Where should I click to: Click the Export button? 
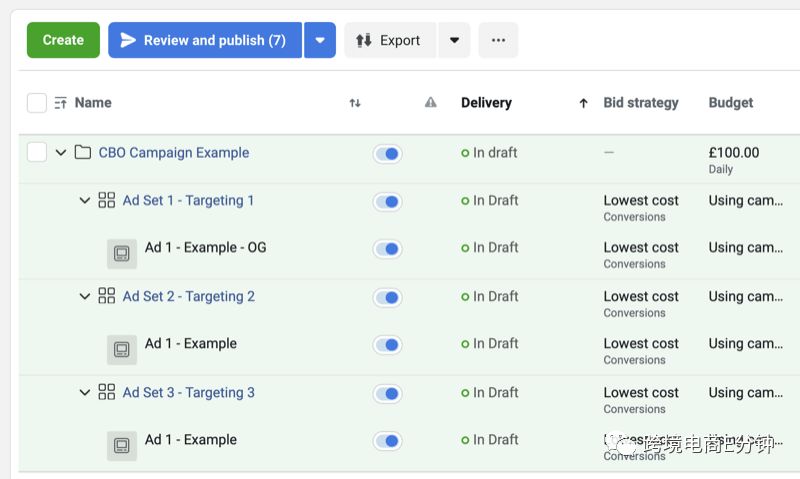[x=390, y=40]
